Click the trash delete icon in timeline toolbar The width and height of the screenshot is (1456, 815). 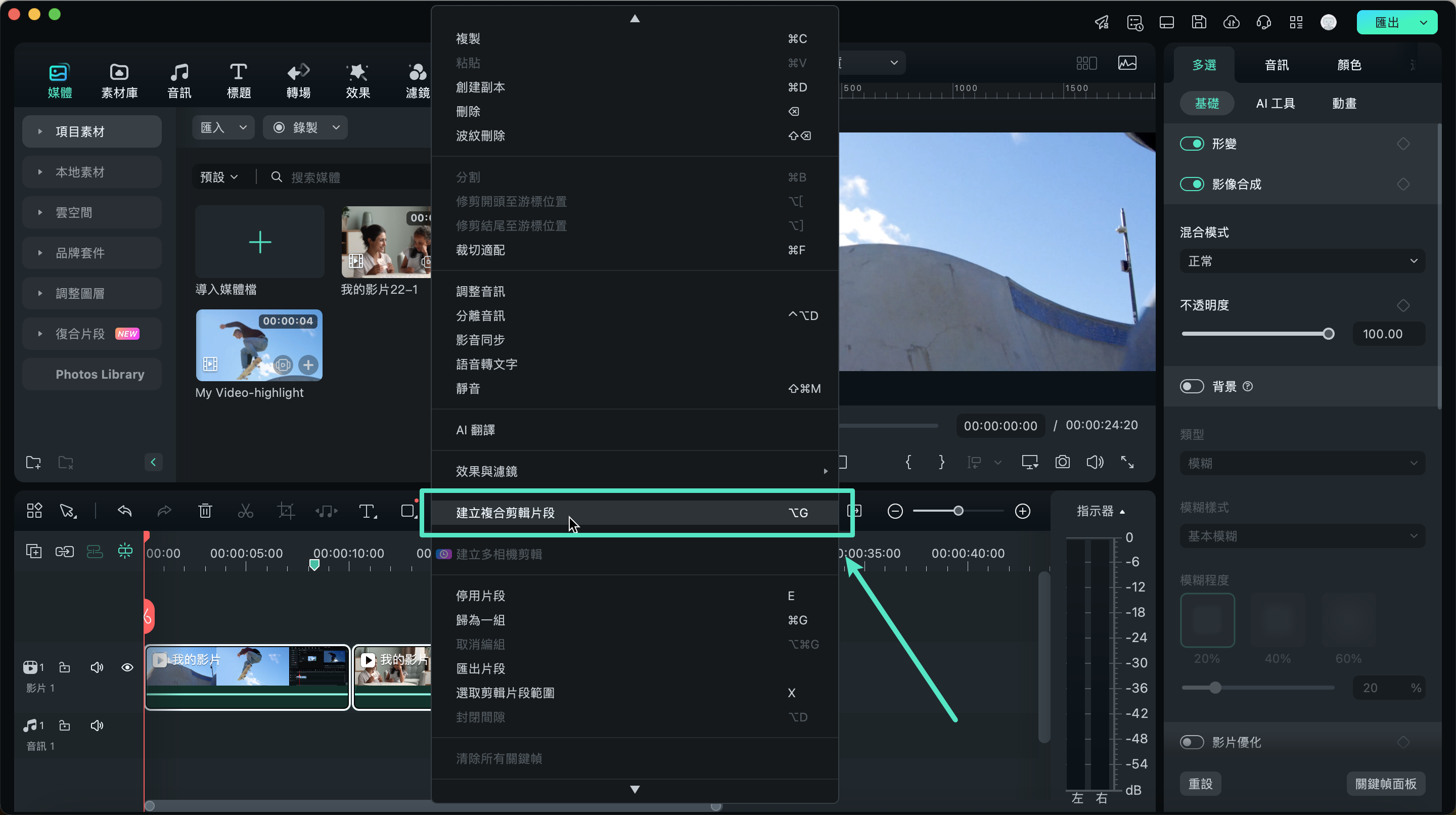(205, 511)
